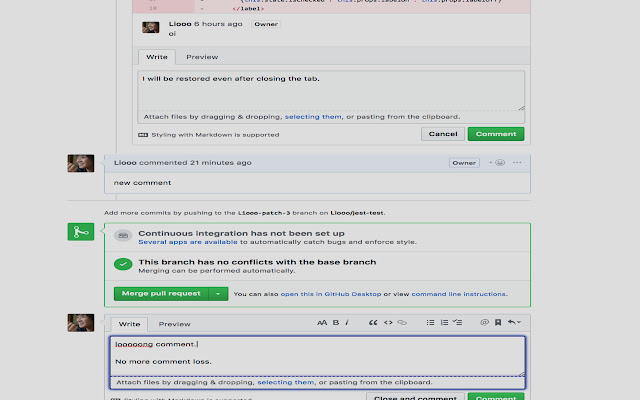The height and width of the screenshot is (400, 640).
Task: Click the green no-conflicts checkmark icon
Action: tap(123, 264)
